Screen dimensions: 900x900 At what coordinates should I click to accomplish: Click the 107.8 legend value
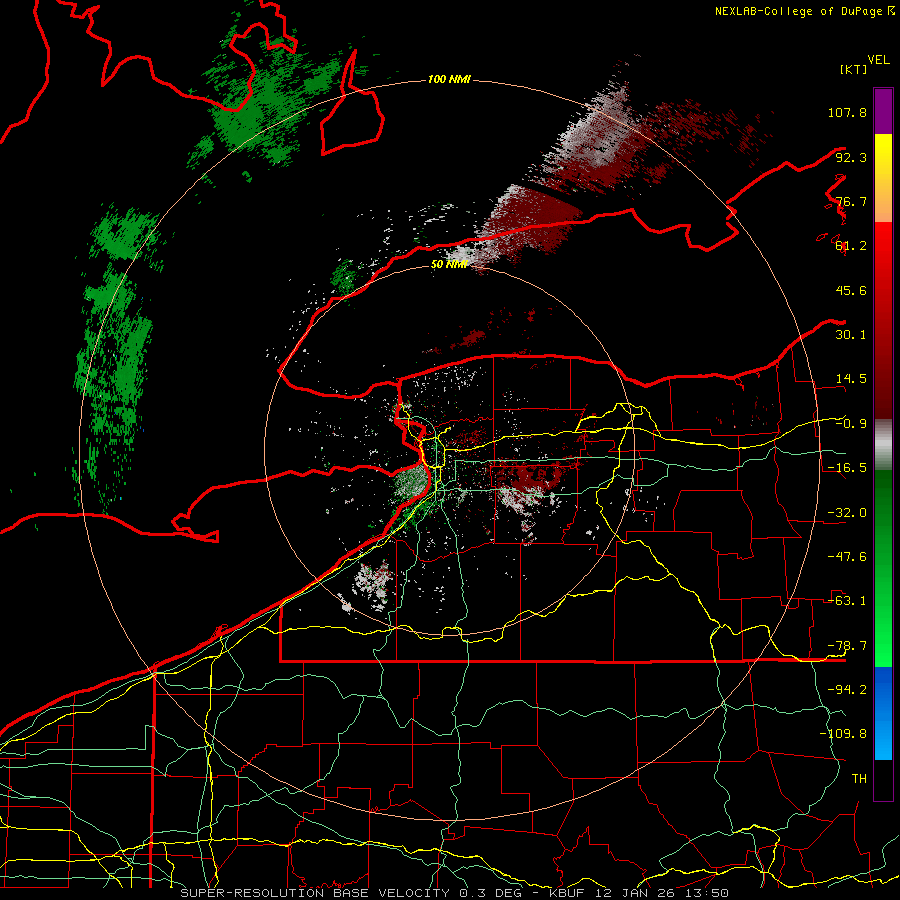pos(847,112)
